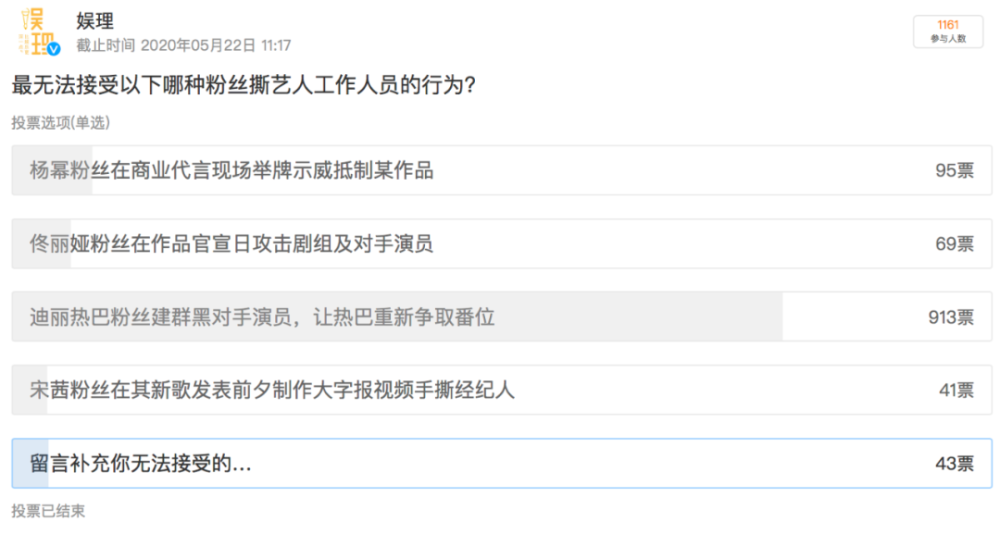Open the 娱理 account avatar icon
1000x547 pixels.
click(37, 32)
